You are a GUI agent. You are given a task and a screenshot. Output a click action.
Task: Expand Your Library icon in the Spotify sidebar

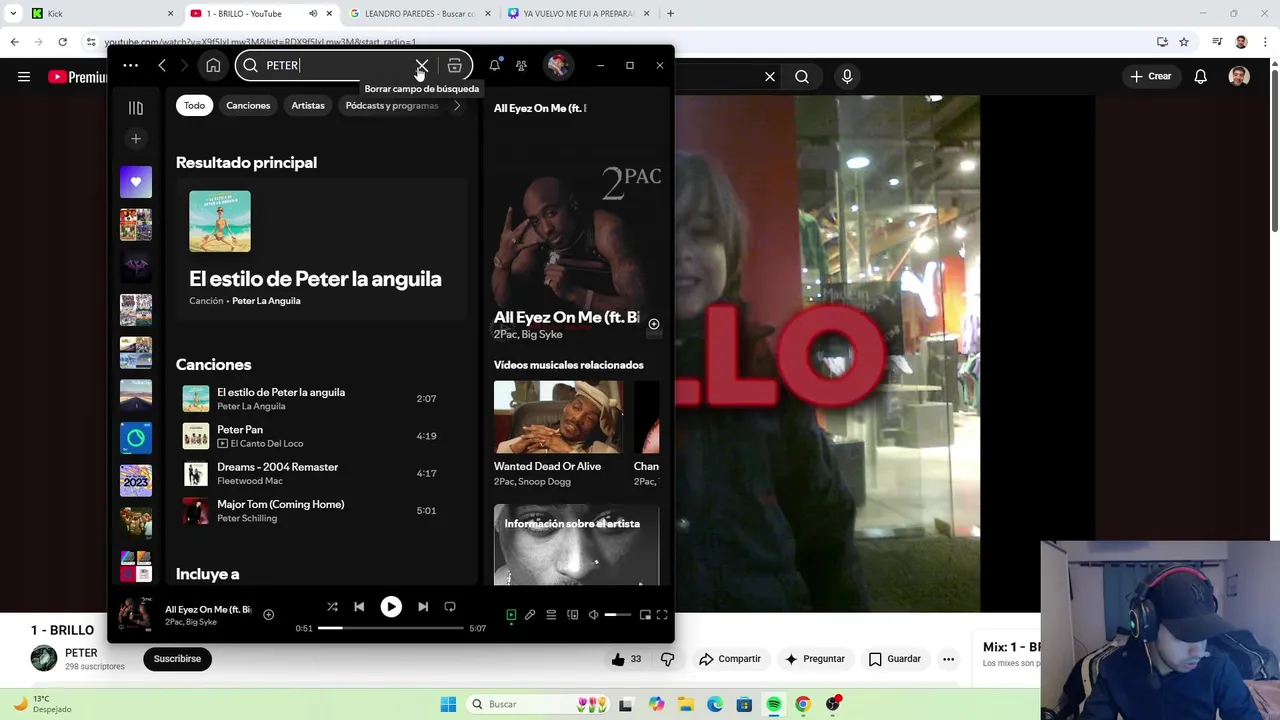tap(136, 108)
